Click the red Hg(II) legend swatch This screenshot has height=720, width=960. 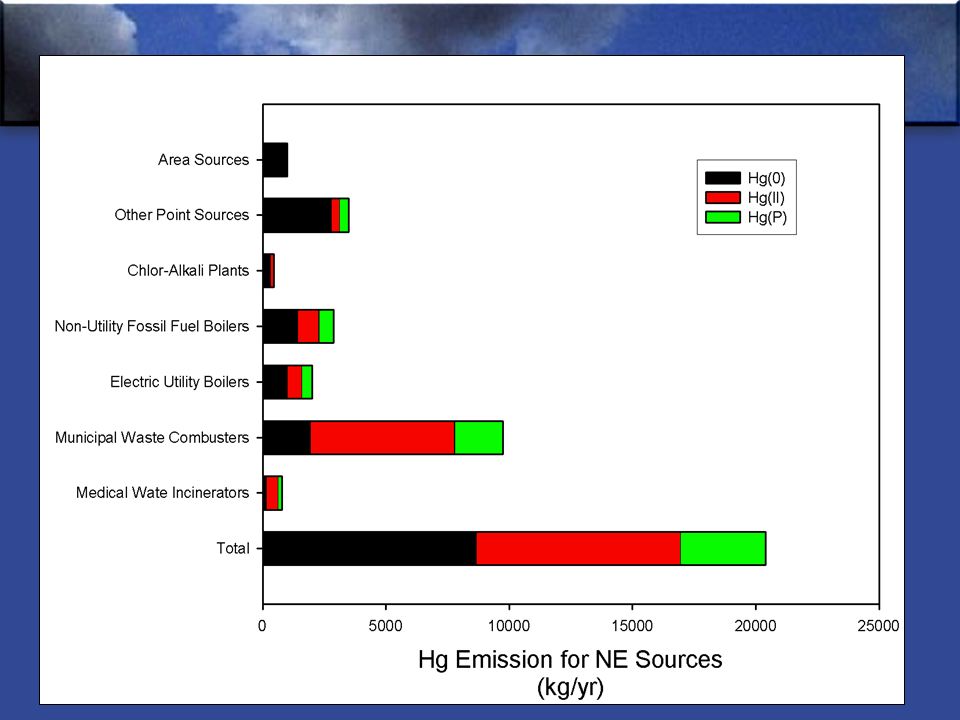click(x=722, y=197)
